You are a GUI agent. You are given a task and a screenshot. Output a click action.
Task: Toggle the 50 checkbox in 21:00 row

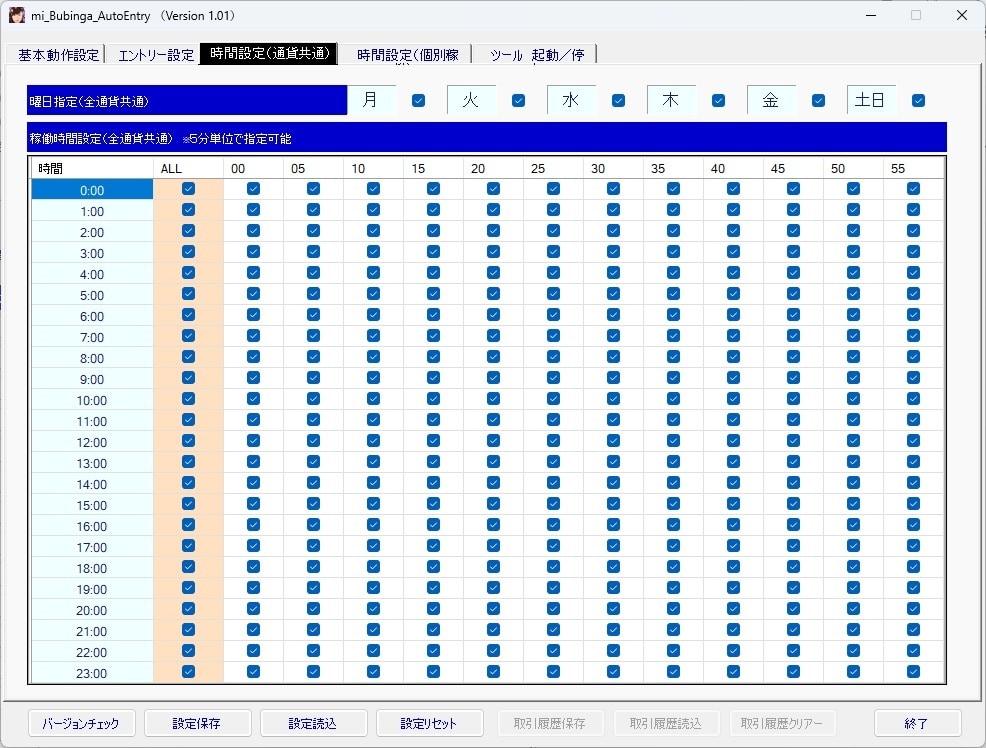tap(853, 630)
